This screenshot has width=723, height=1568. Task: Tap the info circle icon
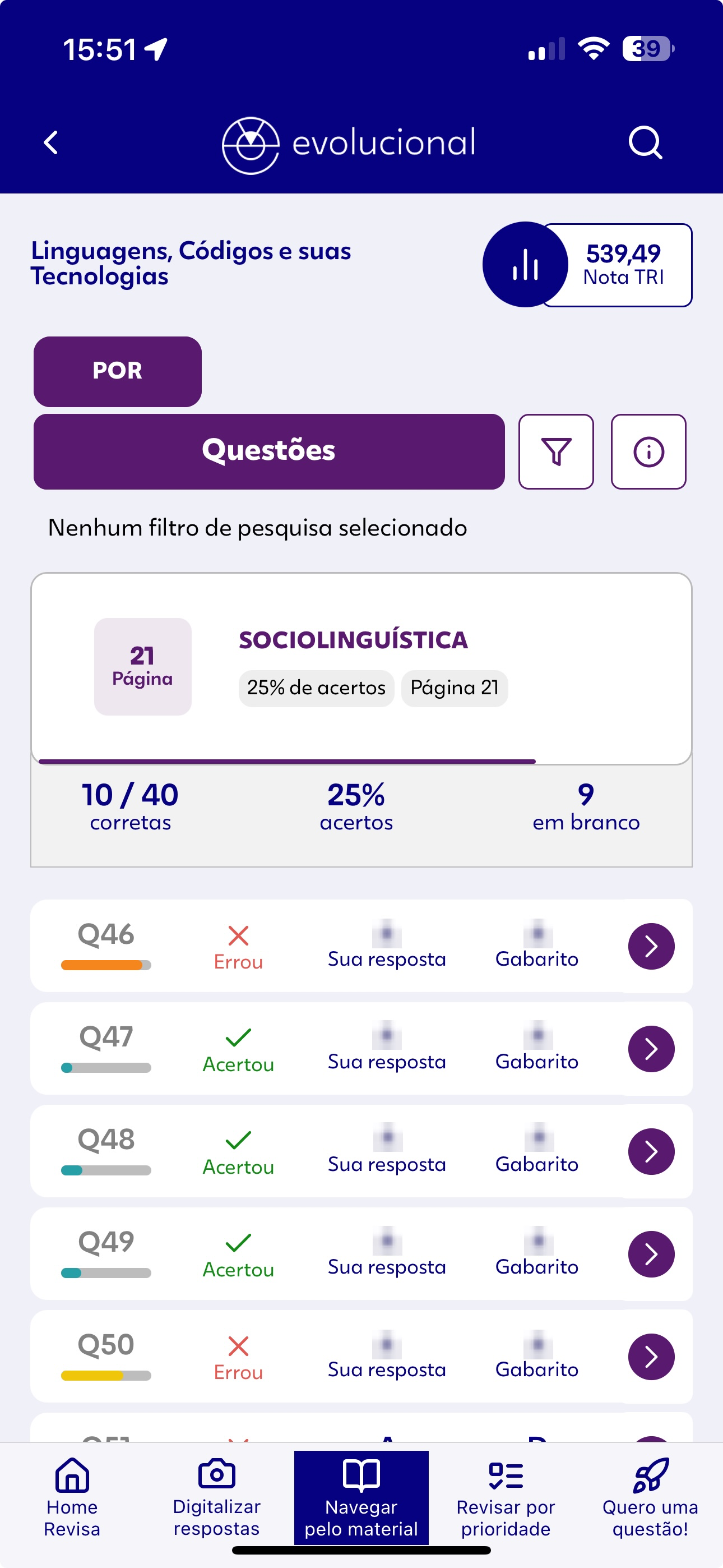tap(648, 451)
